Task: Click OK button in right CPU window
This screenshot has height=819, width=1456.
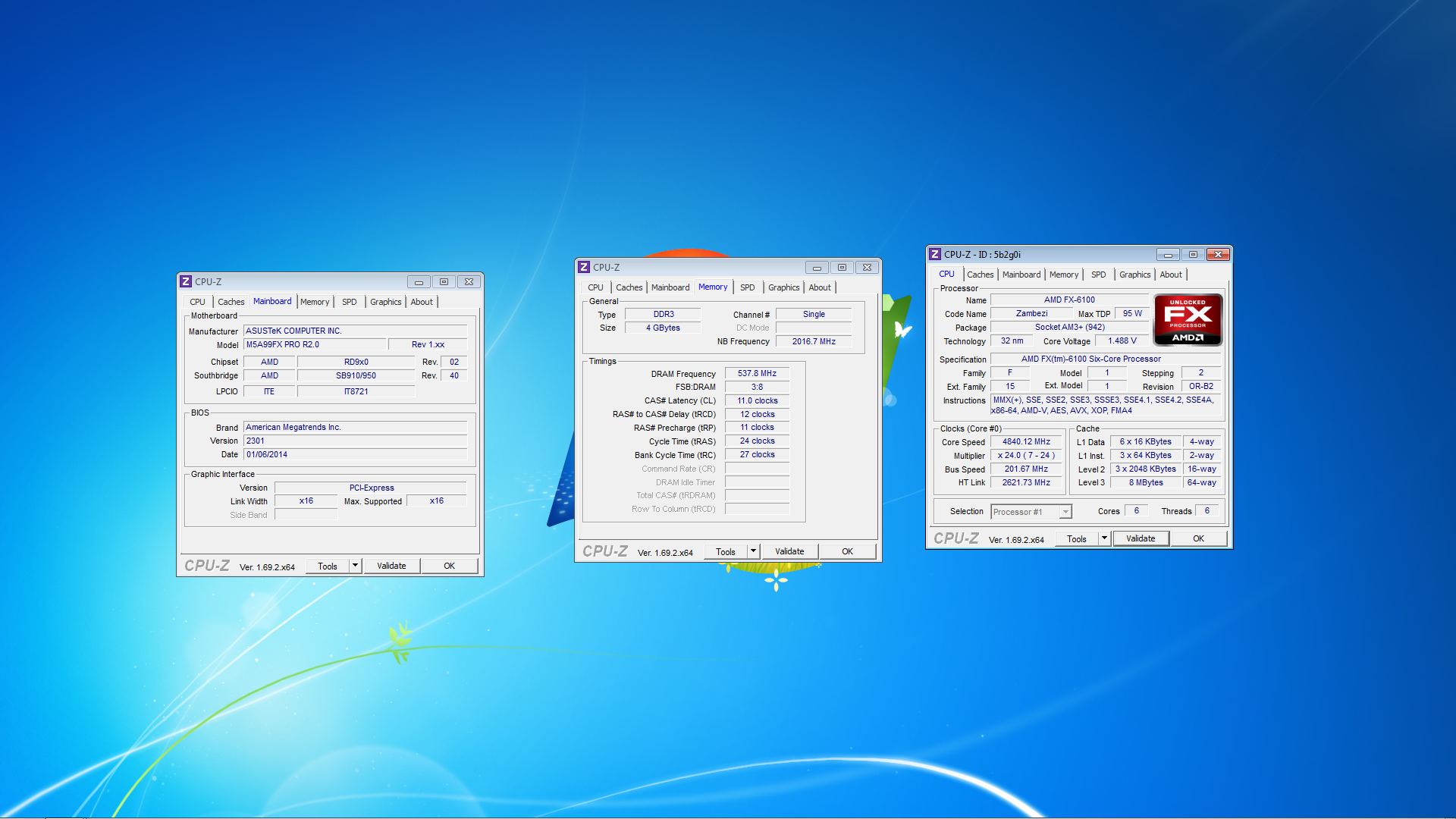Action: coord(1198,538)
